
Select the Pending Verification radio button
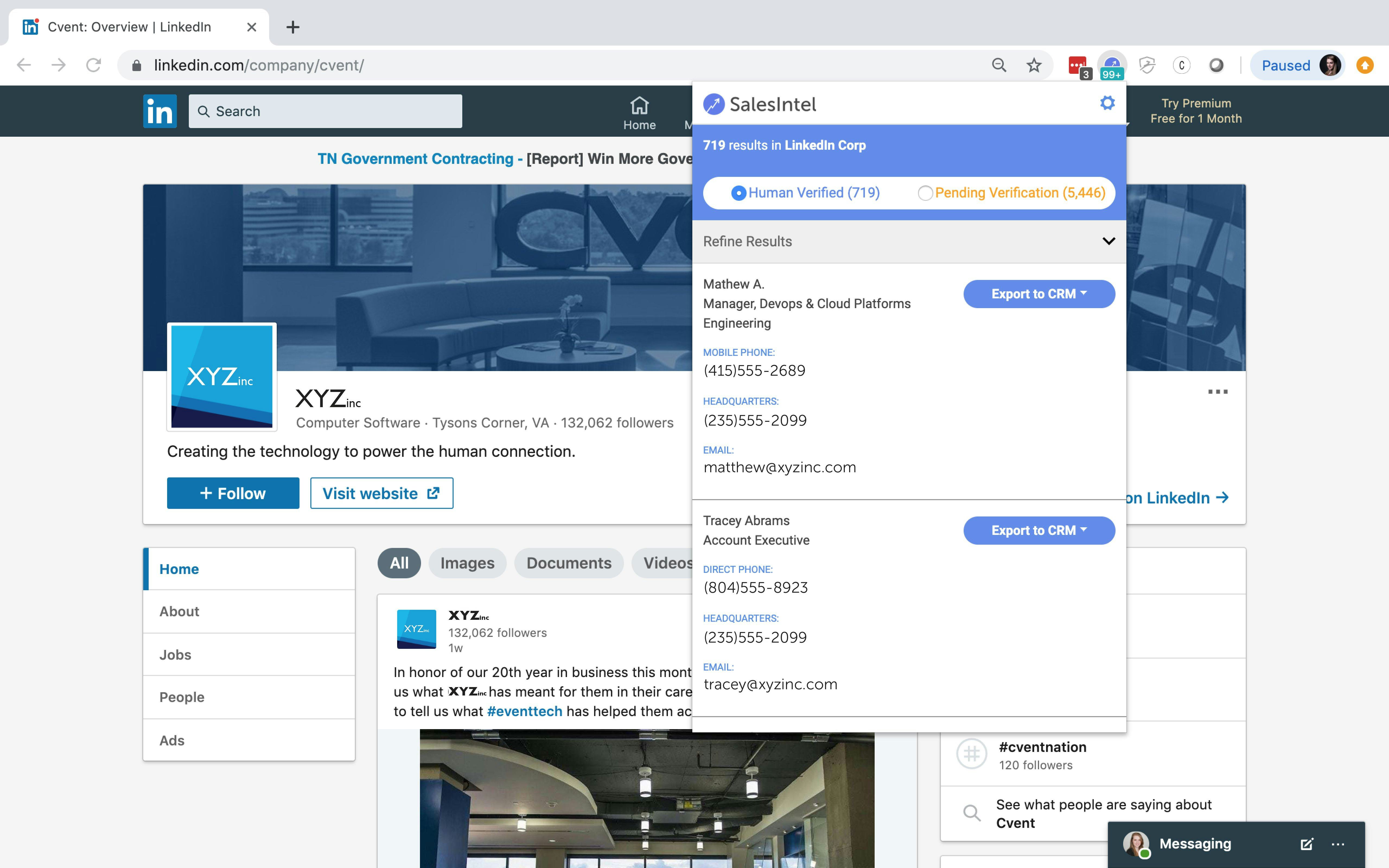(925, 193)
